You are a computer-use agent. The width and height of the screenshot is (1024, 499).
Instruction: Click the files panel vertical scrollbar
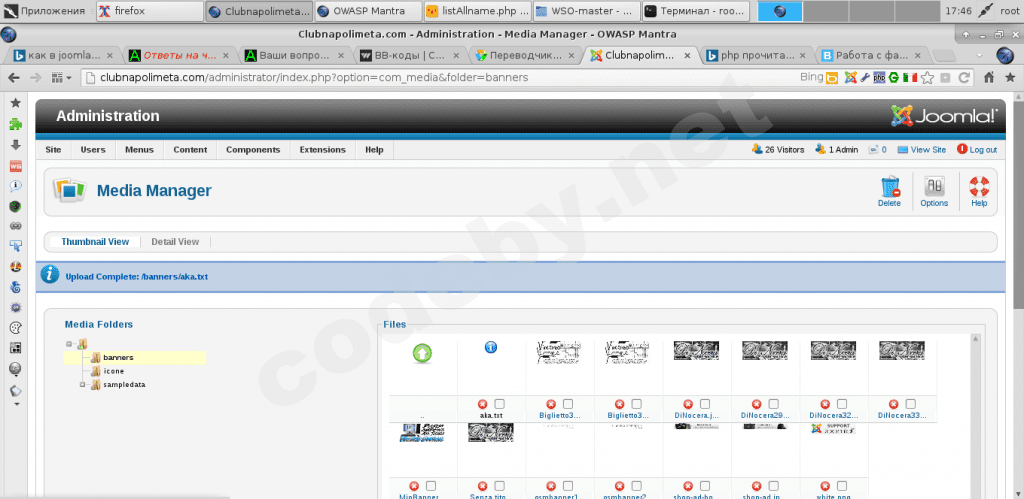click(x=976, y=416)
